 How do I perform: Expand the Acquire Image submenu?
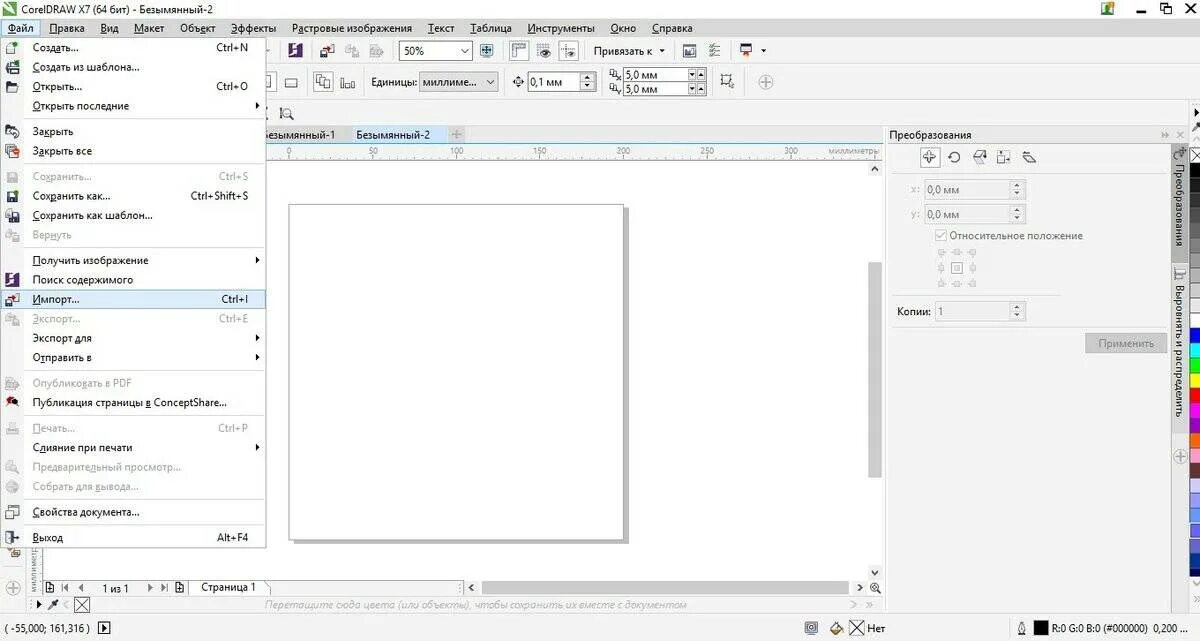click(257, 260)
